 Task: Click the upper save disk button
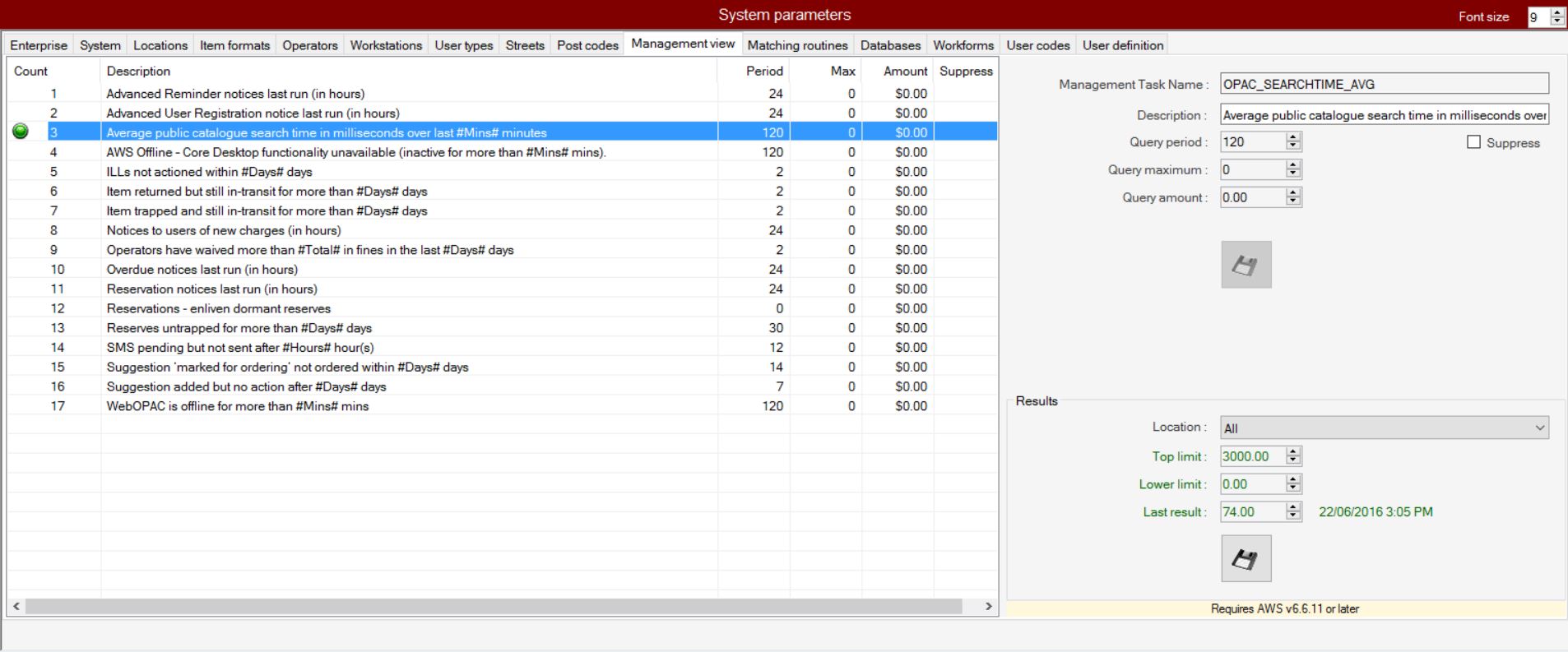(1246, 265)
